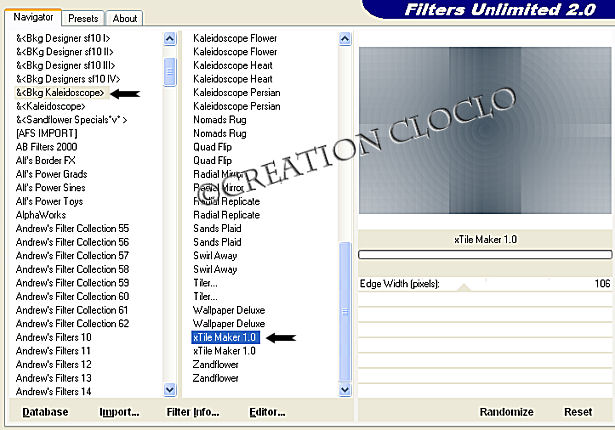Select &<Bkg Designers sf10 IV> category
Image resolution: width=615 pixels, height=430 pixels.
[68, 79]
